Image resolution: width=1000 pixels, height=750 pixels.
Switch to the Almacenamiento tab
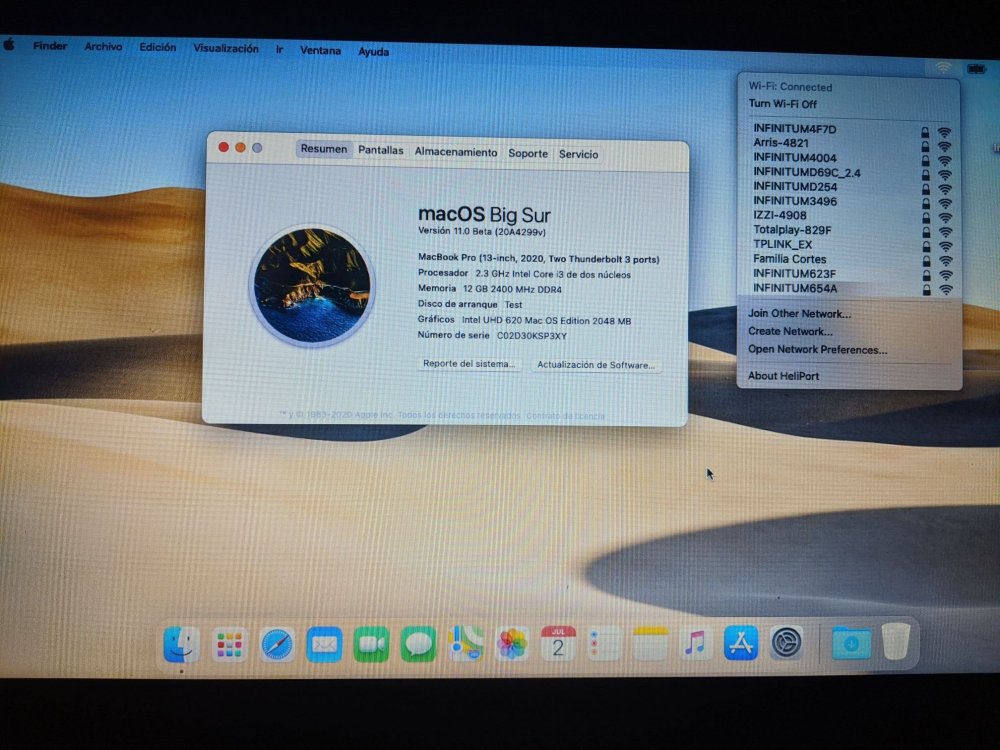[456, 152]
